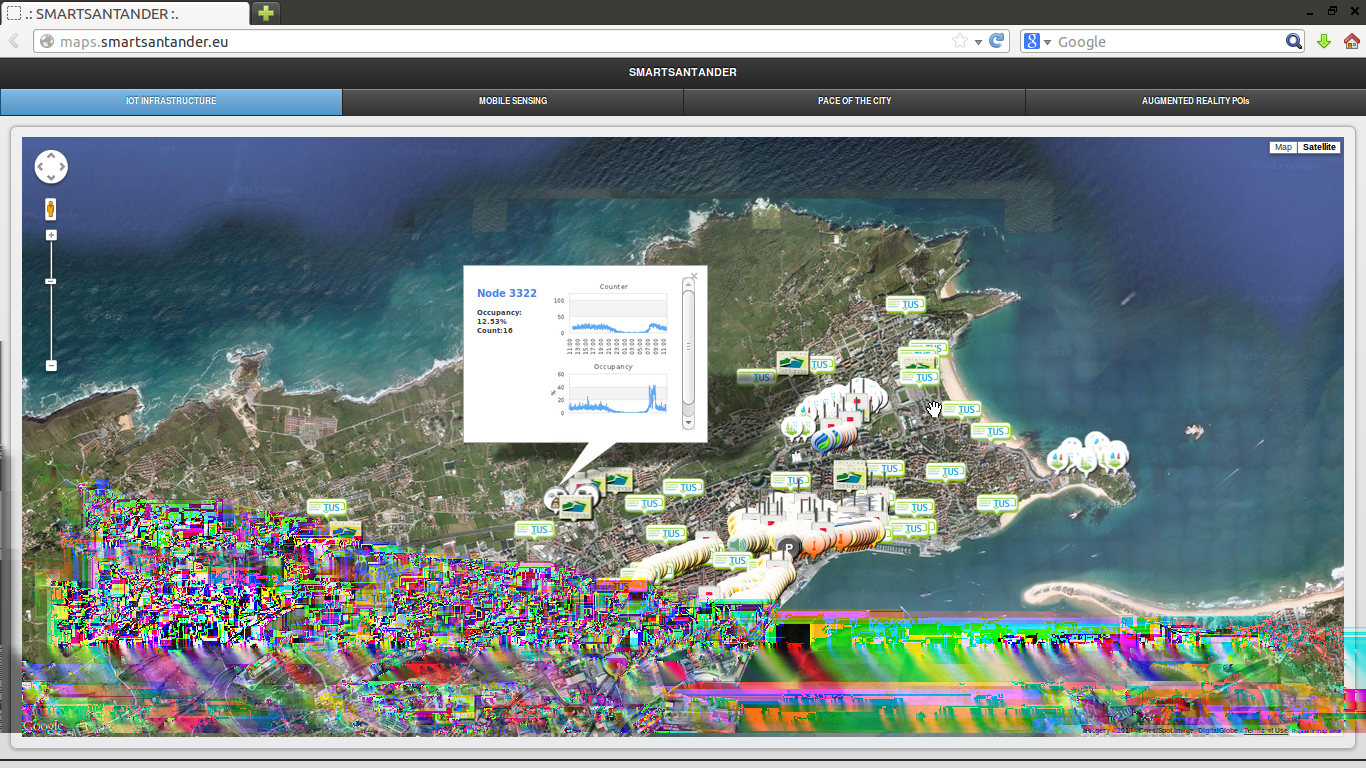
Task: Click the Count:16 text
Action: tap(495, 330)
